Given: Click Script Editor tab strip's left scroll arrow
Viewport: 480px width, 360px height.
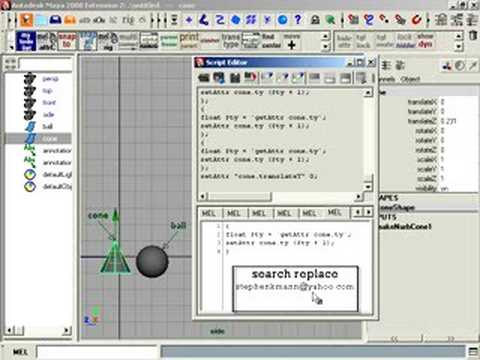Looking at the screenshot, I should [357, 212].
